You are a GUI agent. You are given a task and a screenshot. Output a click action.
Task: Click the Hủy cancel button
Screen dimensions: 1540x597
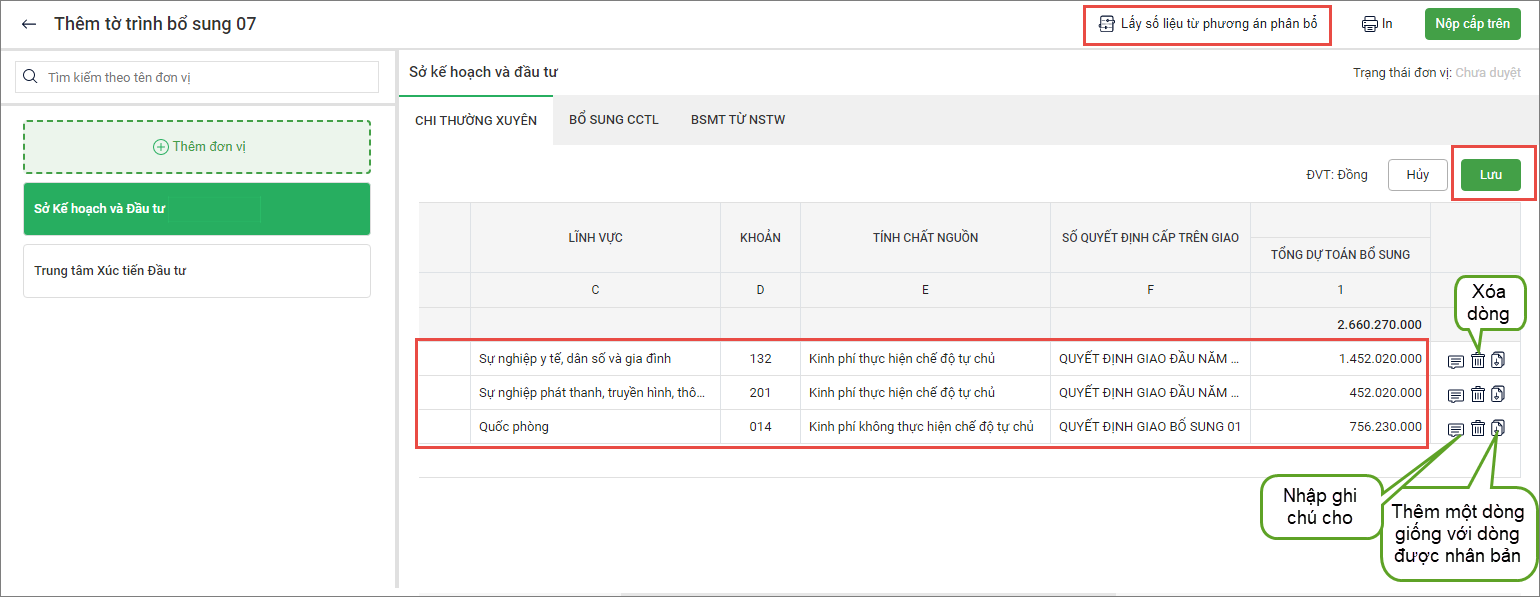click(x=1417, y=175)
